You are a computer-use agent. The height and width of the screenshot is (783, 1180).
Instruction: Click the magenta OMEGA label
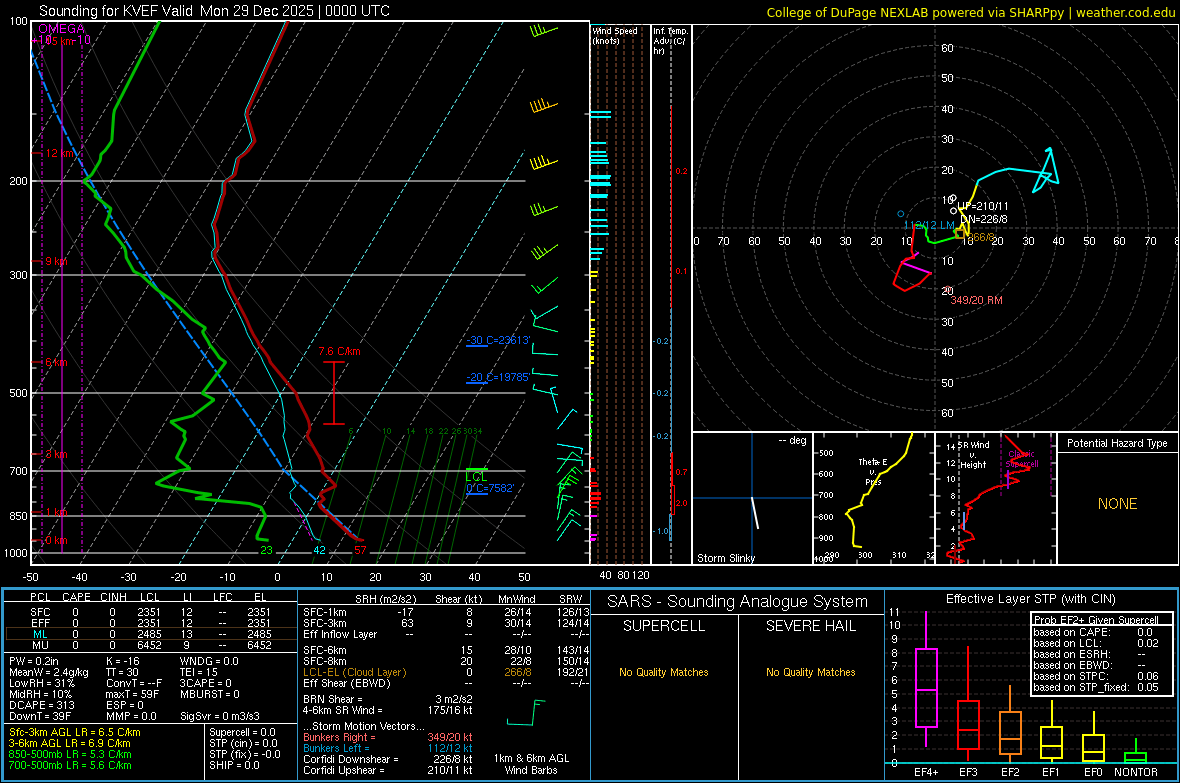click(x=62, y=29)
